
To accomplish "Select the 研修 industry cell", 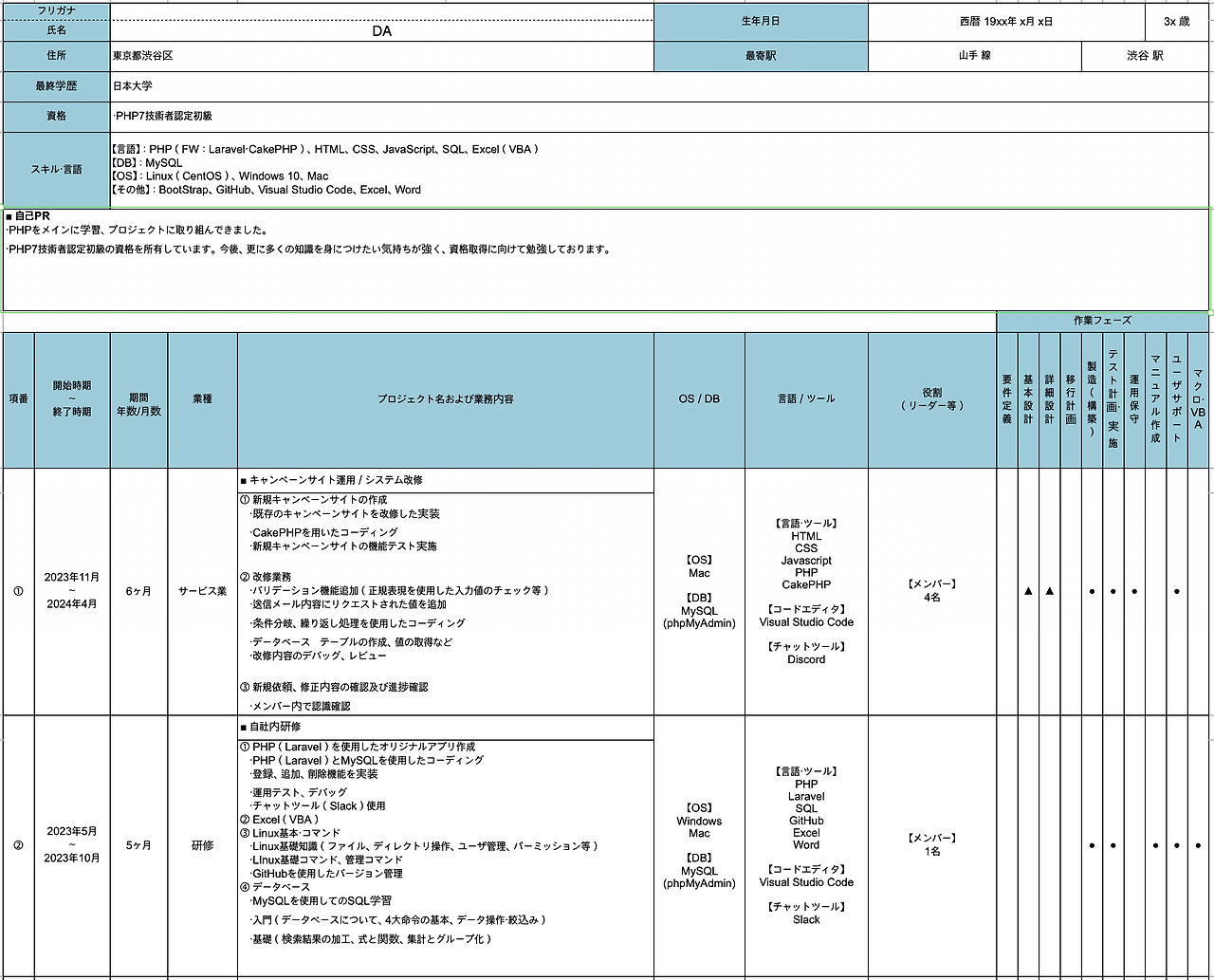I will coord(202,845).
